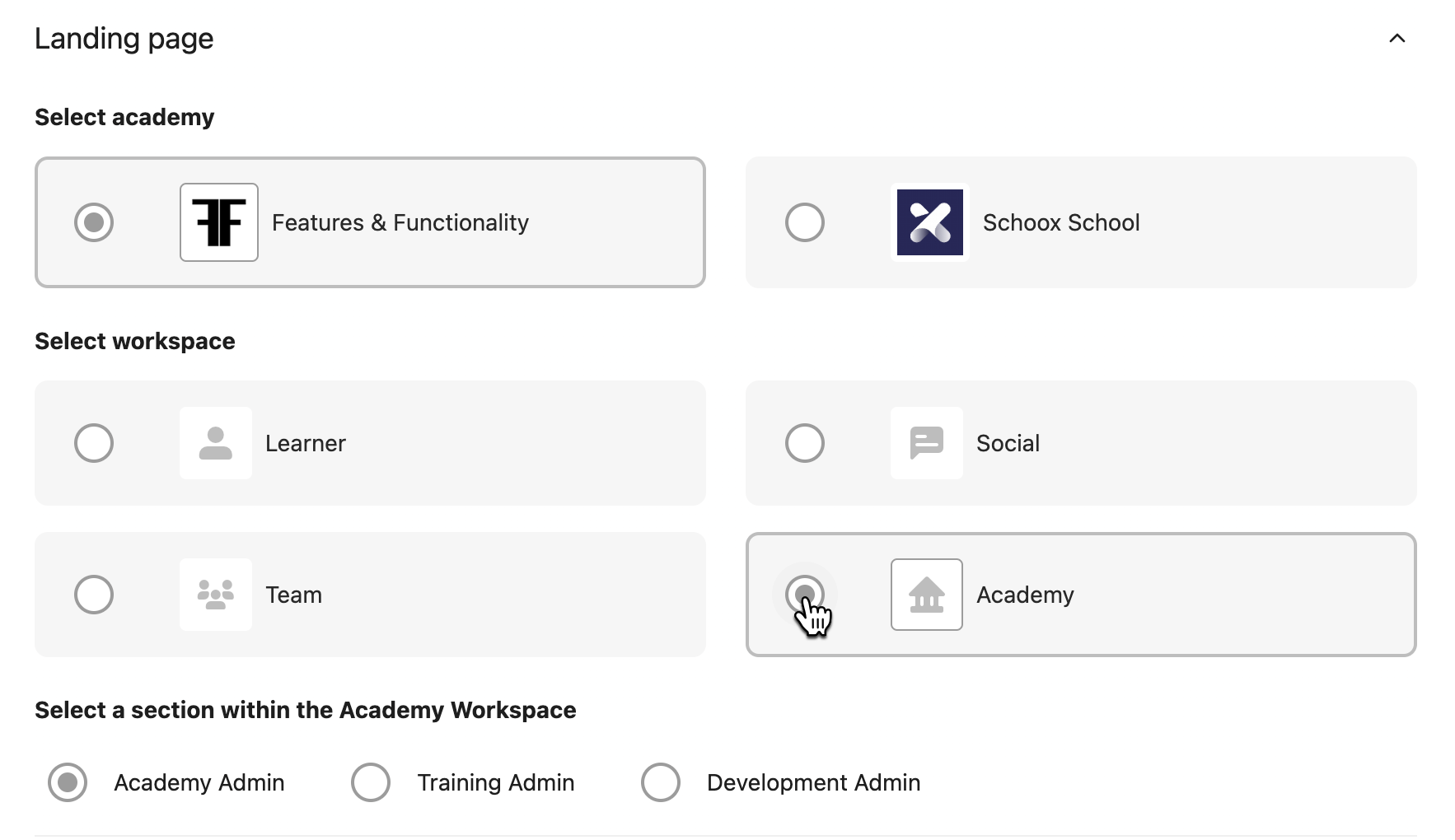Click the Social chat bubble icon

pyautogui.click(x=926, y=443)
